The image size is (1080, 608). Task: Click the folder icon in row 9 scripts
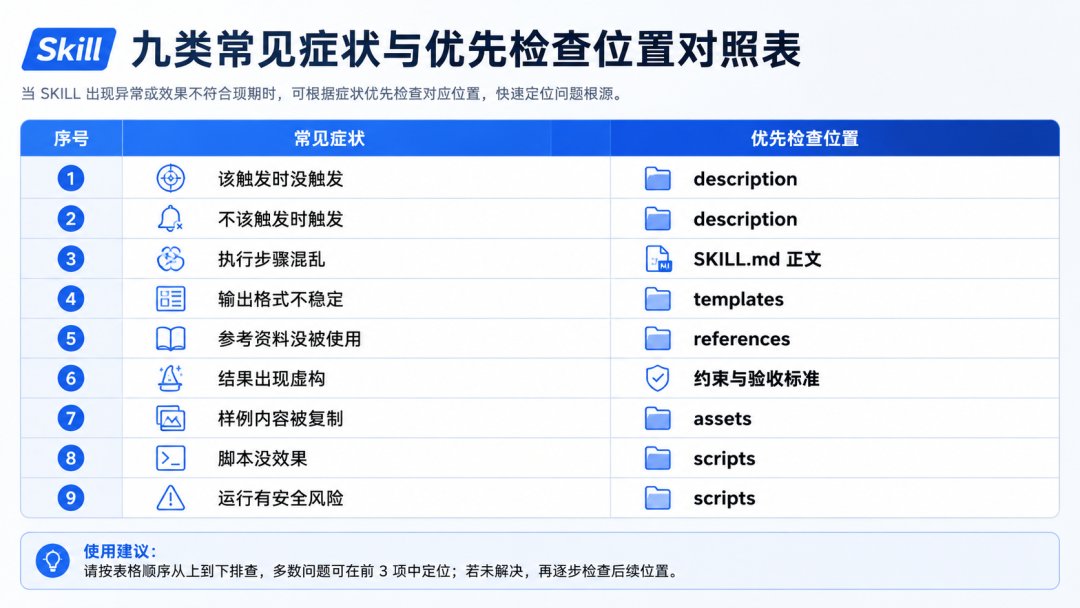[x=658, y=498]
